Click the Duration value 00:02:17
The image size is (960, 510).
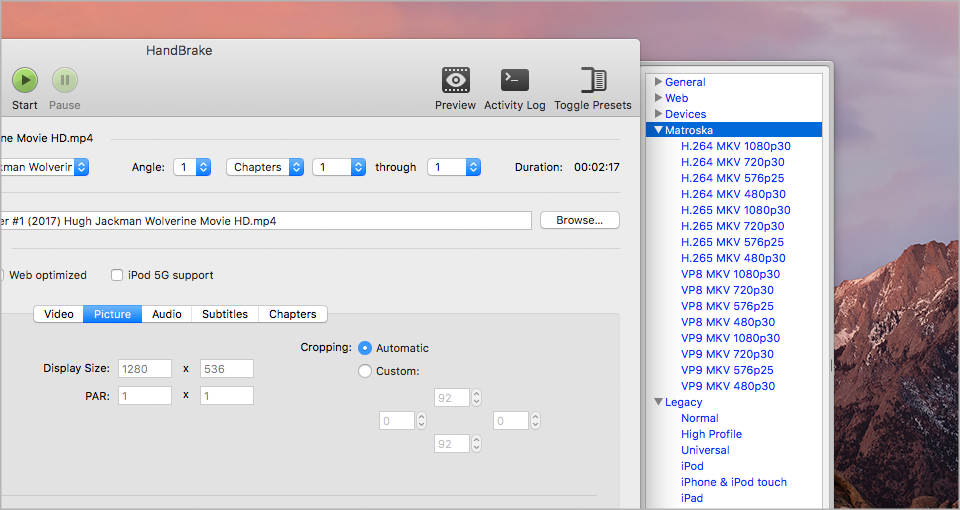(597, 167)
